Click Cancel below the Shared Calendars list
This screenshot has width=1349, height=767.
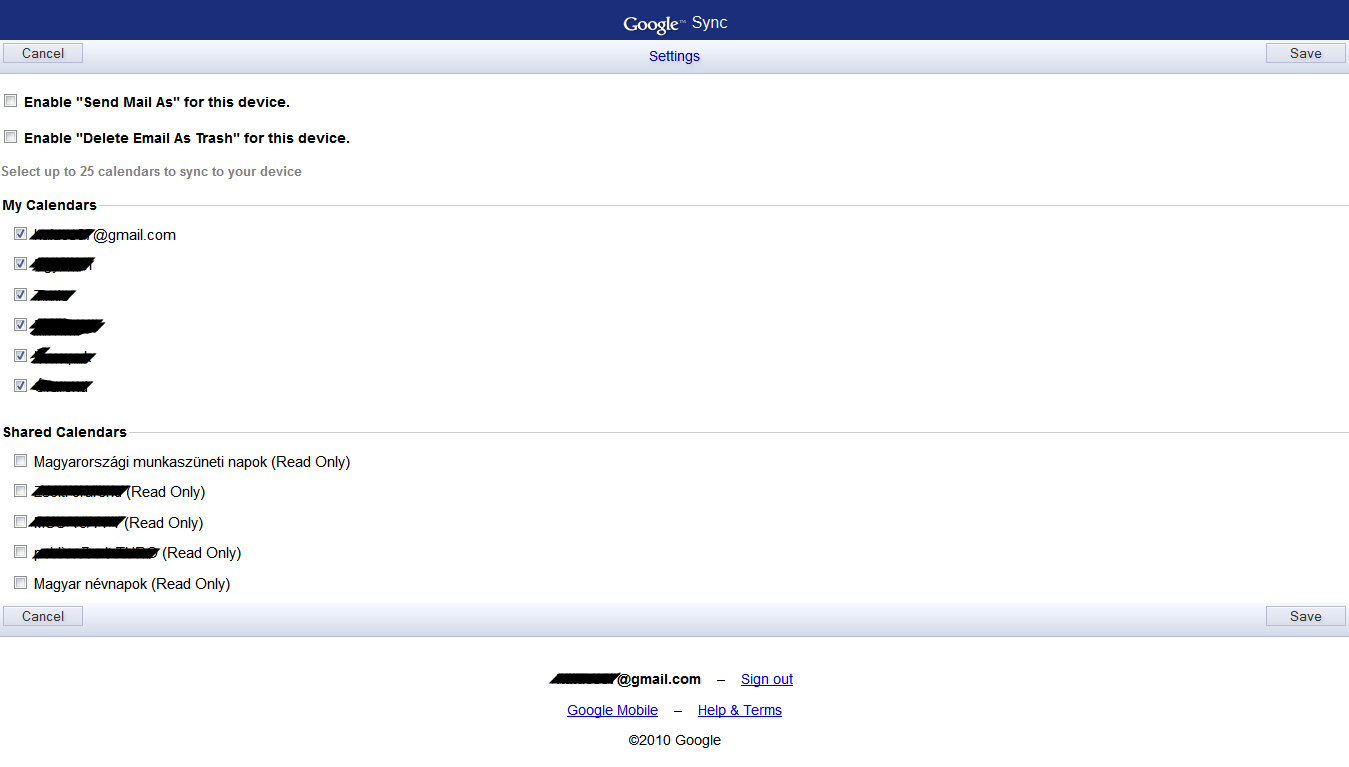tap(43, 616)
